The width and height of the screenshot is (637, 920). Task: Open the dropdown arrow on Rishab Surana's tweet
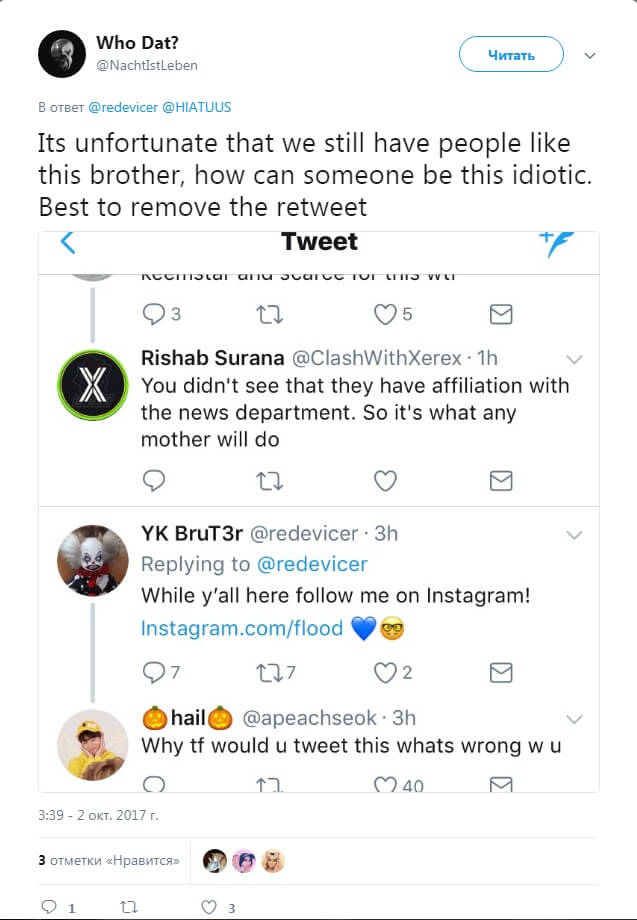pyautogui.click(x=574, y=359)
